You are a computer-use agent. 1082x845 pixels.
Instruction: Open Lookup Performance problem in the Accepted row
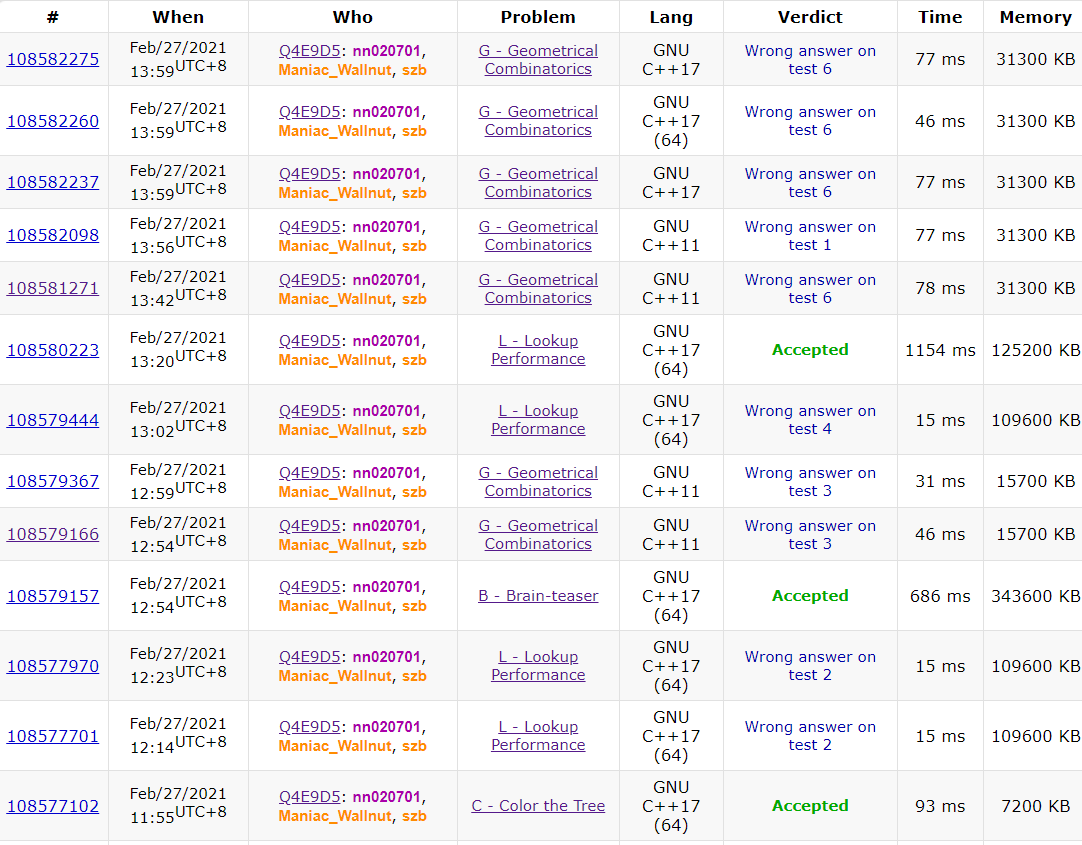[538, 350]
